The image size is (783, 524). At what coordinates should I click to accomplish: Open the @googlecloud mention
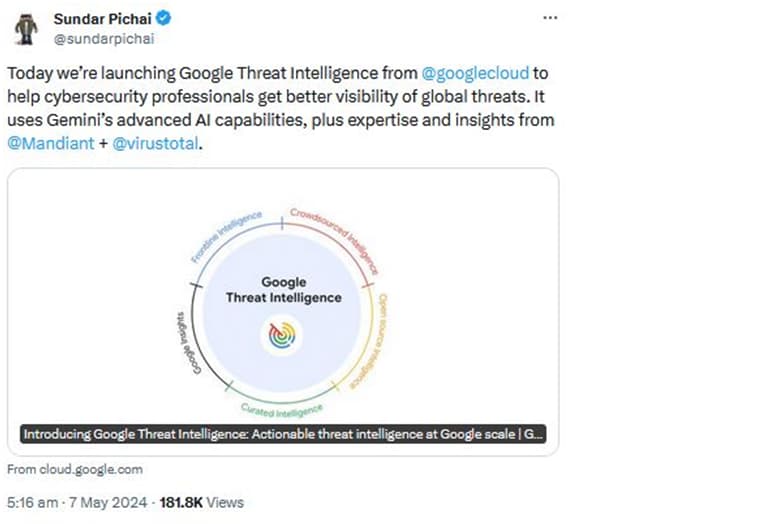pyautogui.click(x=476, y=74)
